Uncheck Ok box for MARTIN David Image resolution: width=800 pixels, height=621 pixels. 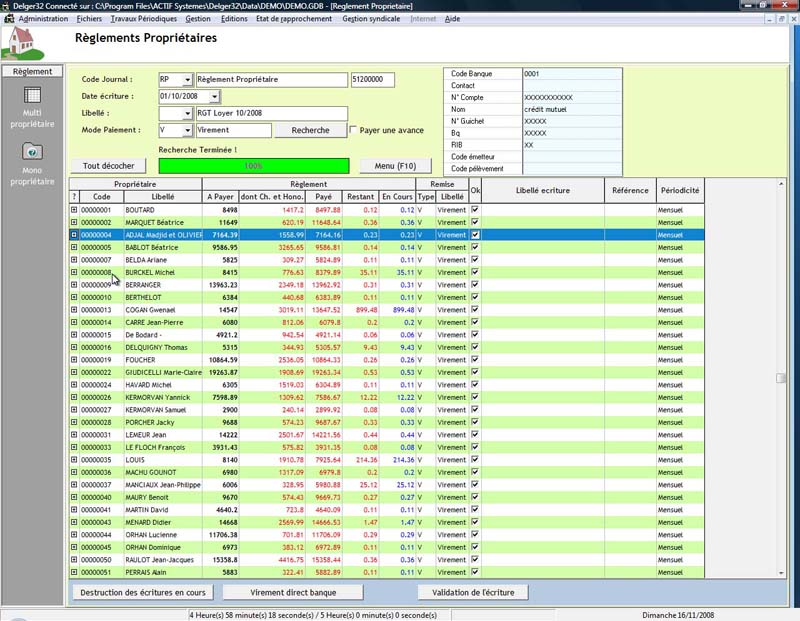pyautogui.click(x=475, y=510)
